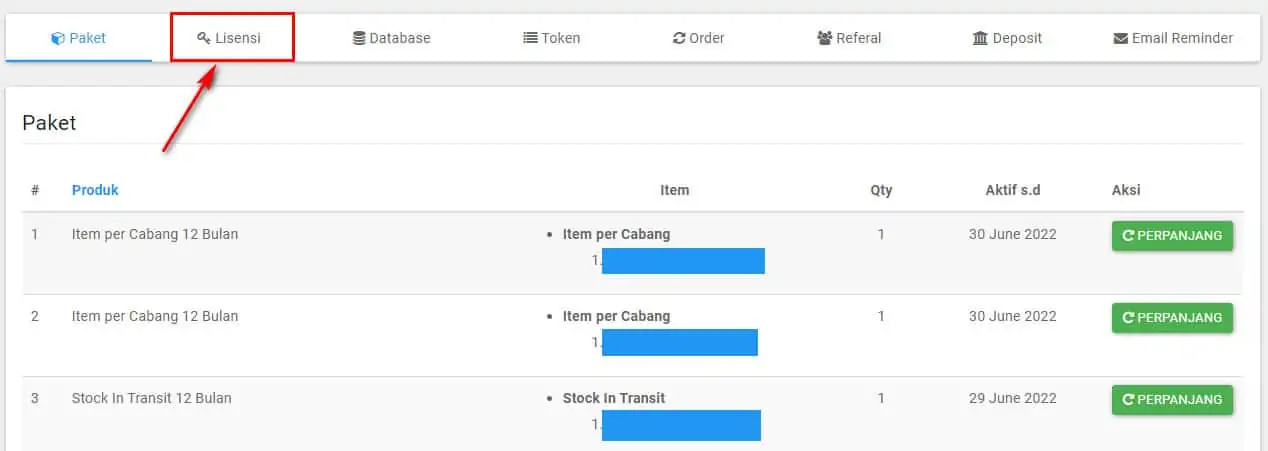Click PERPANJANG button for row 1
This screenshot has height=451, width=1268.
1172,236
